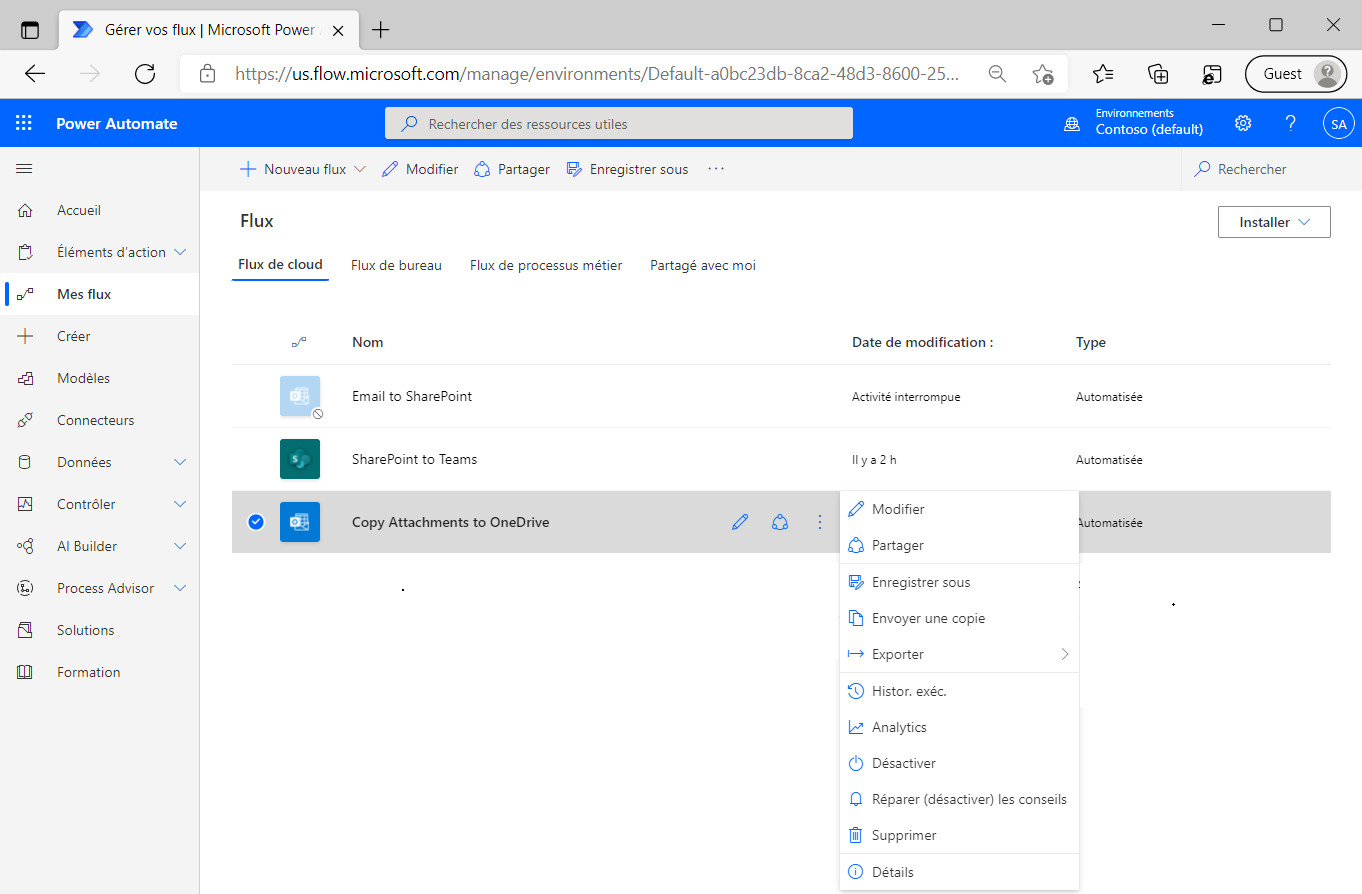Expand the AI Builder section chevron
1362x894 pixels.
(181, 546)
